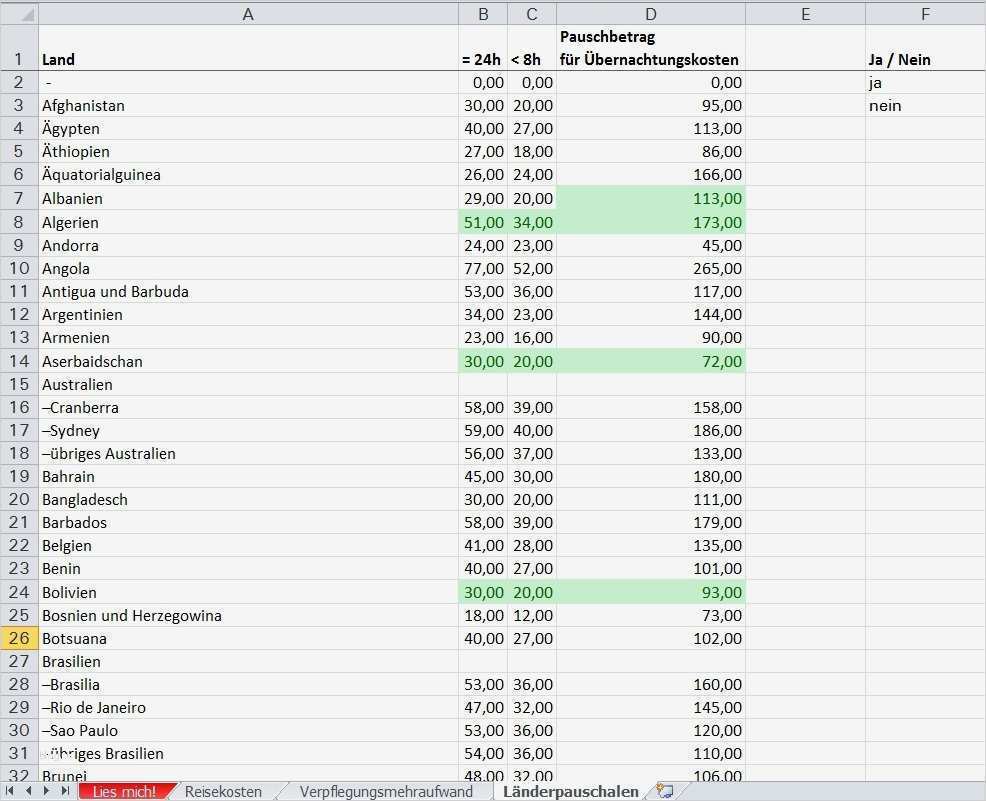Select the Barbados cell
The height and width of the screenshot is (801, 986).
pos(248,522)
